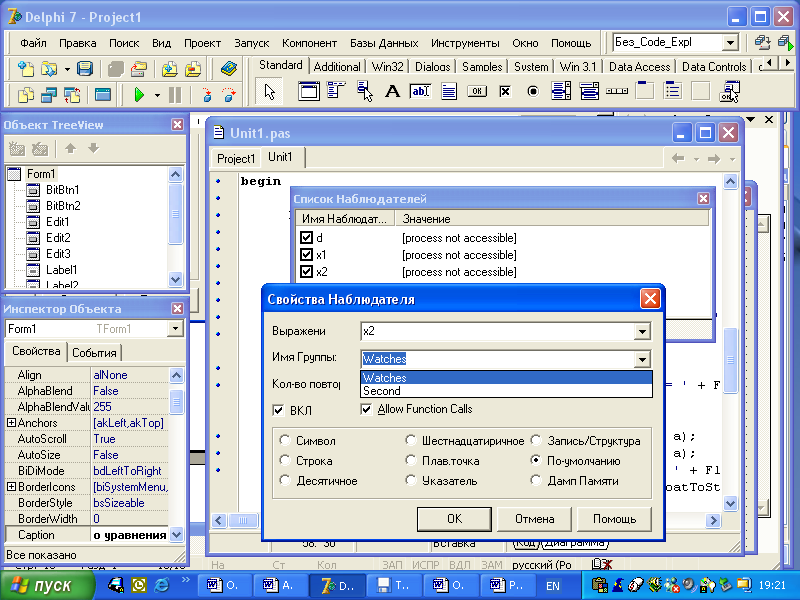The height and width of the screenshot is (600, 800).
Task: Choose Second from the group list
Action: coord(506,391)
